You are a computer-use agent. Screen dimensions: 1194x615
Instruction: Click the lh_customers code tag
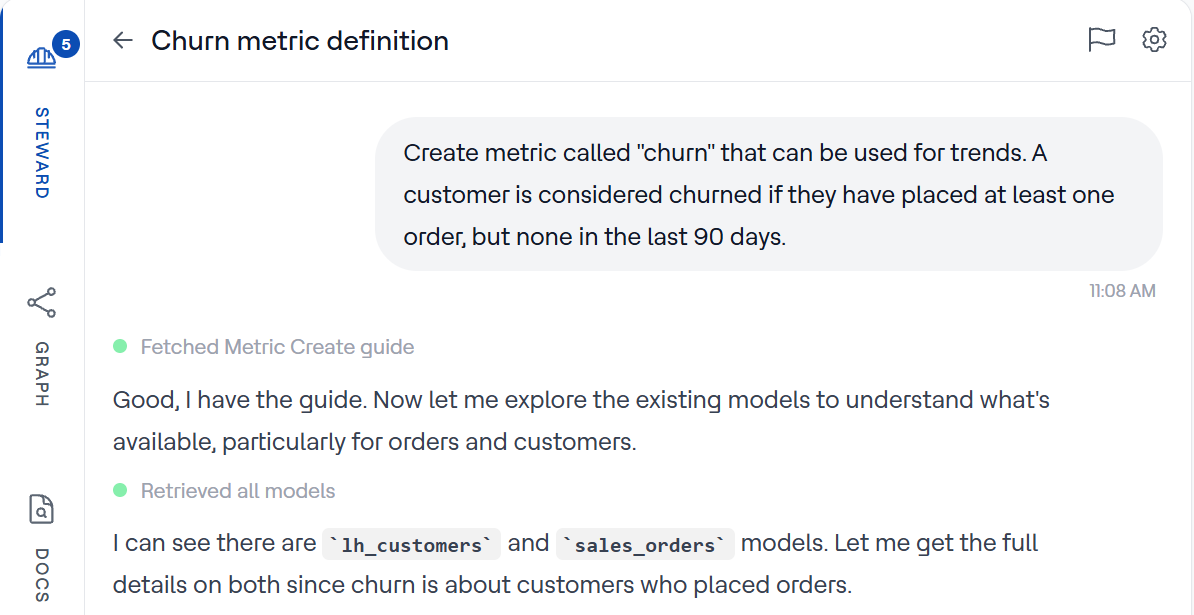[x=411, y=544]
